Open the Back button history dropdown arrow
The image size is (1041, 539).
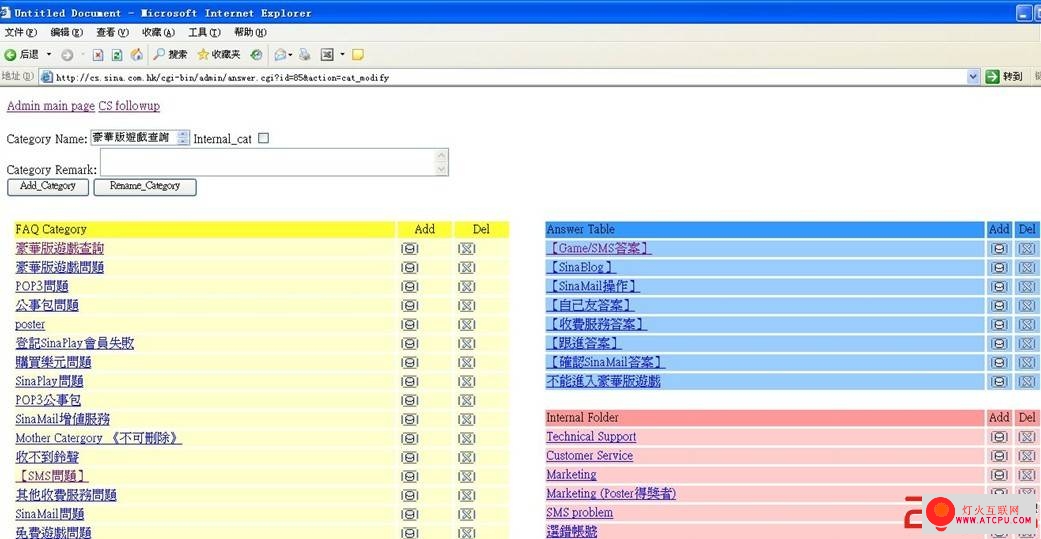click(48, 54)
